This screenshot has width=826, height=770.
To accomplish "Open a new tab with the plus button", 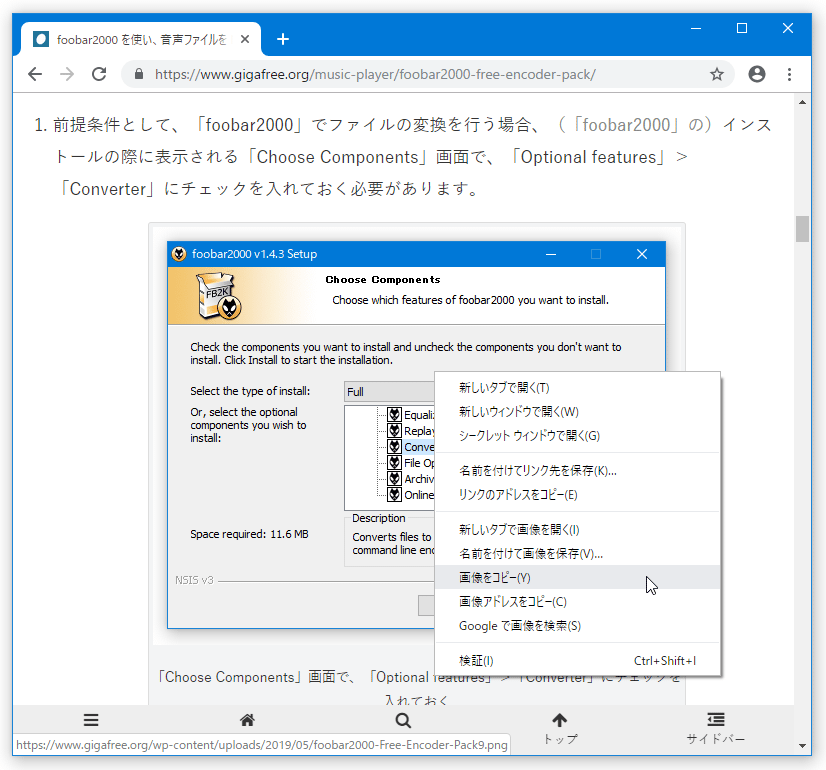I will [283, 39].
